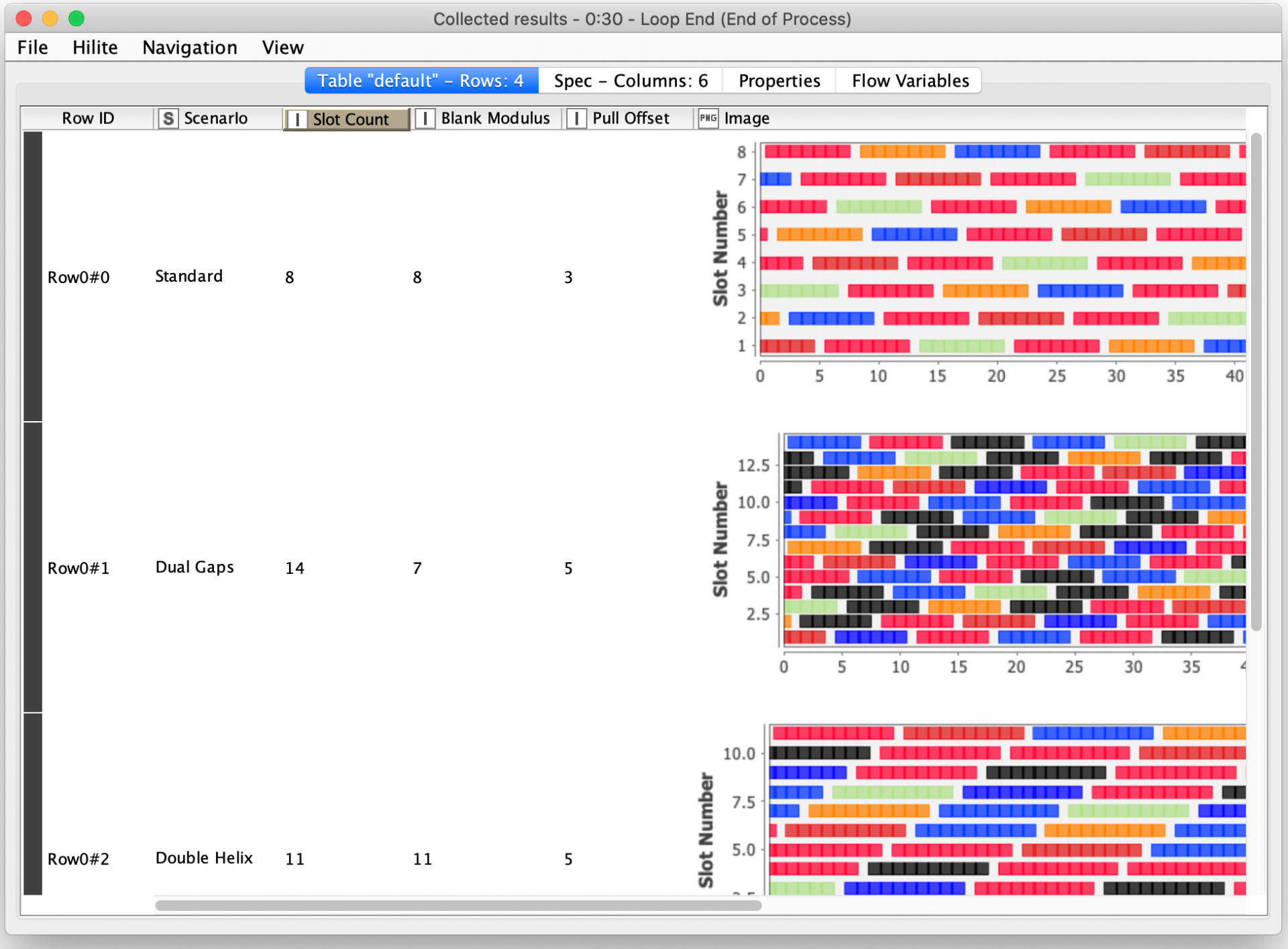Click the integer type icon beside Slot Count
Screen dimensions: 1288x949
pyautogui.click(x=298, y=119)
